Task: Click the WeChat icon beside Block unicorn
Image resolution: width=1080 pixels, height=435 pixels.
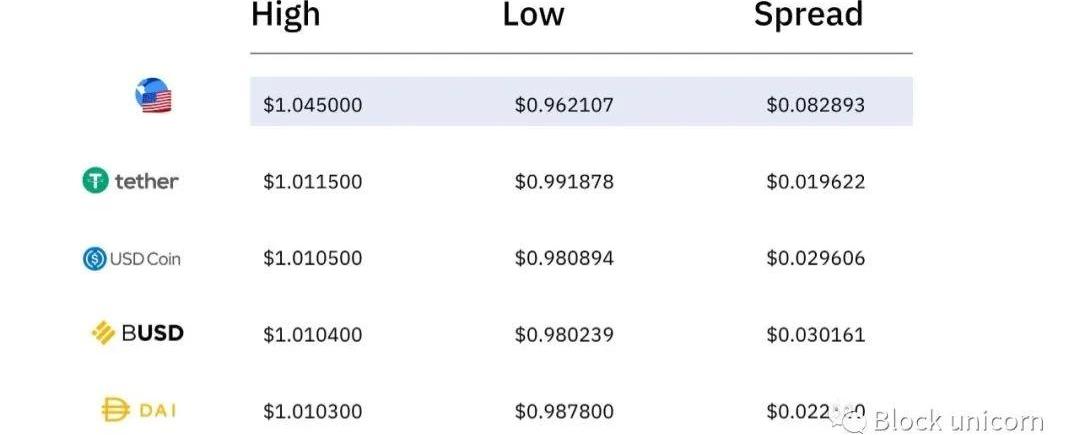Action: coord(847,417)
